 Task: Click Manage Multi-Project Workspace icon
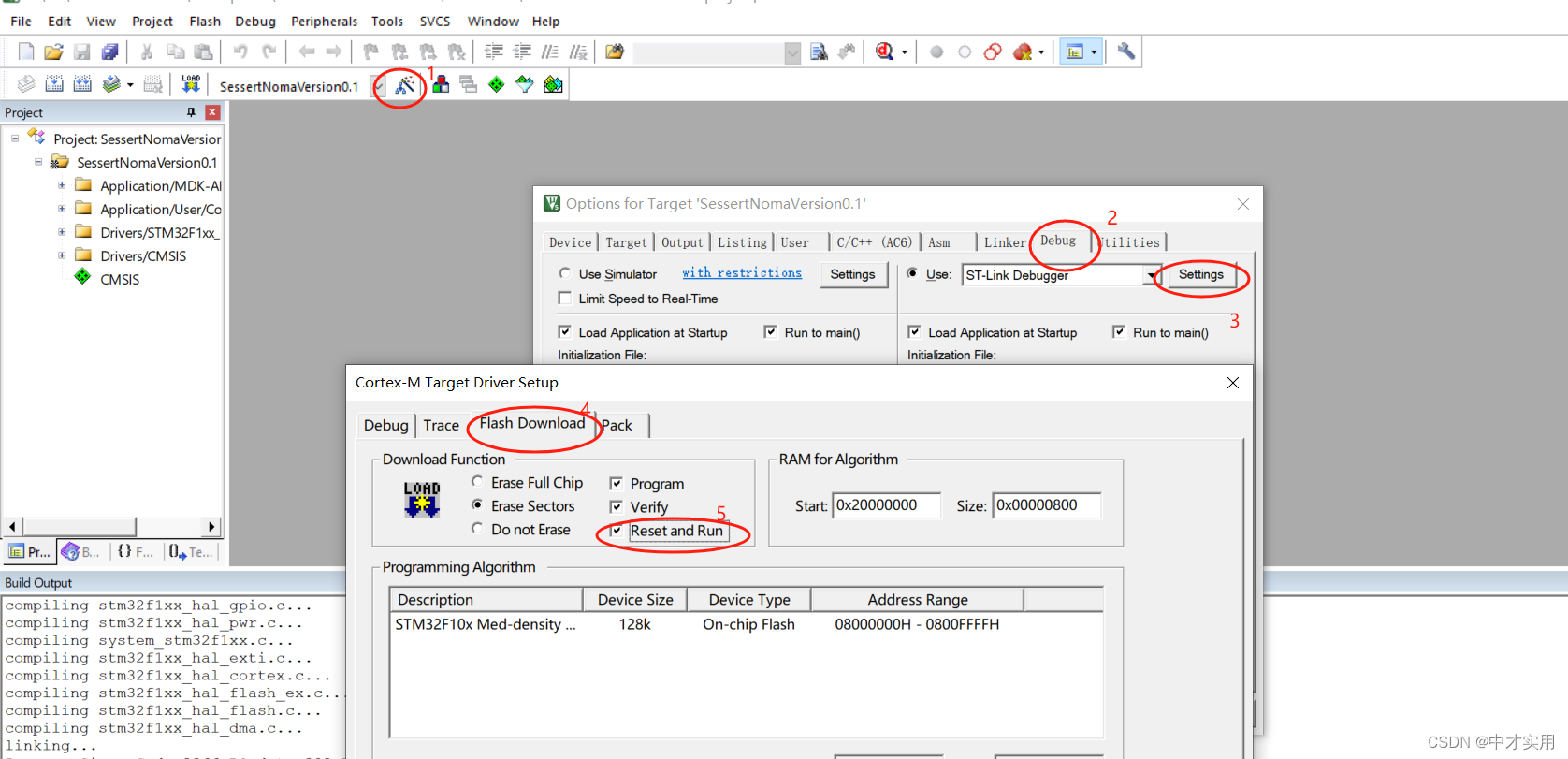click(469, 84)
